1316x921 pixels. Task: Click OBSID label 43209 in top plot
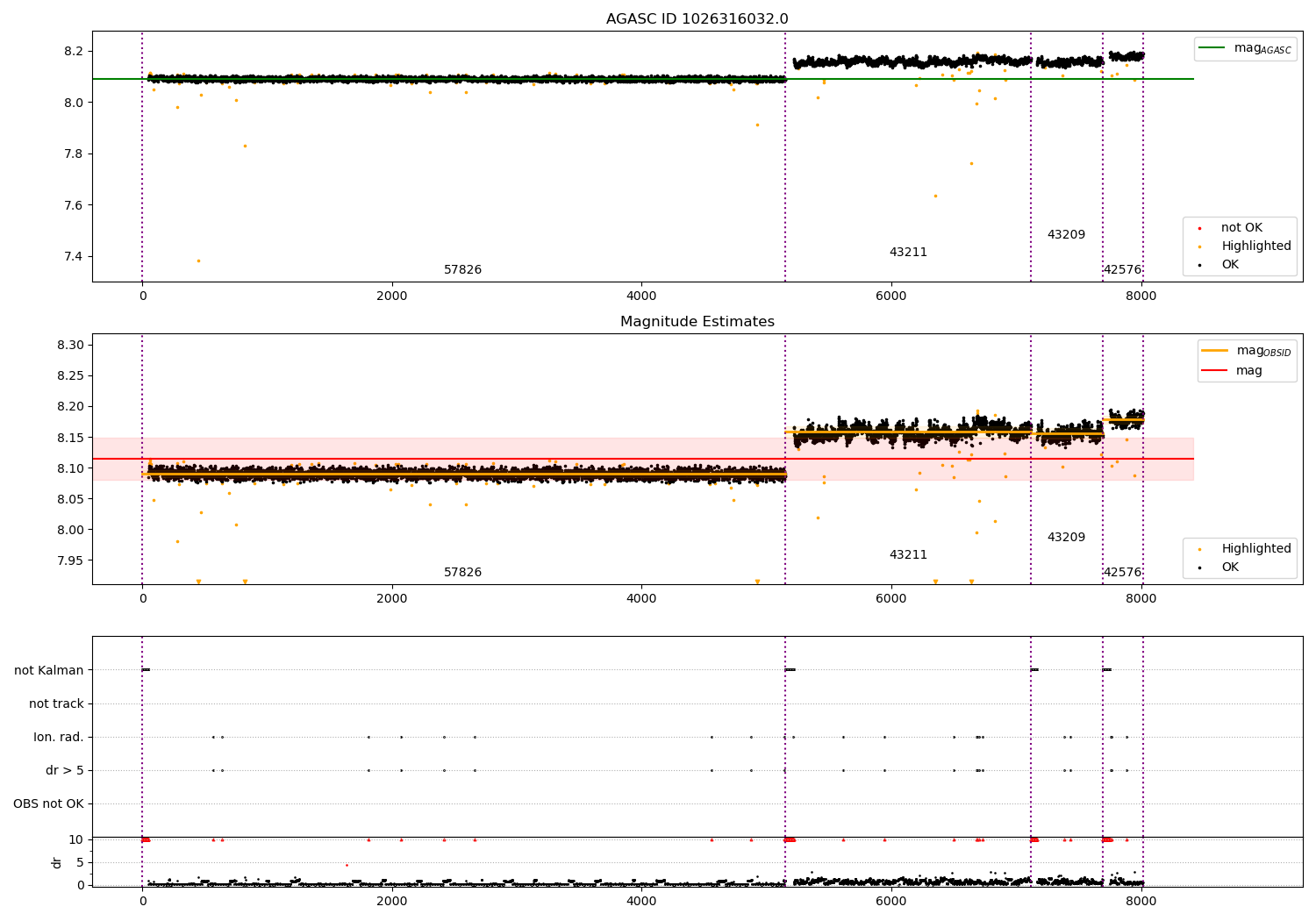tap(1066, 235)
